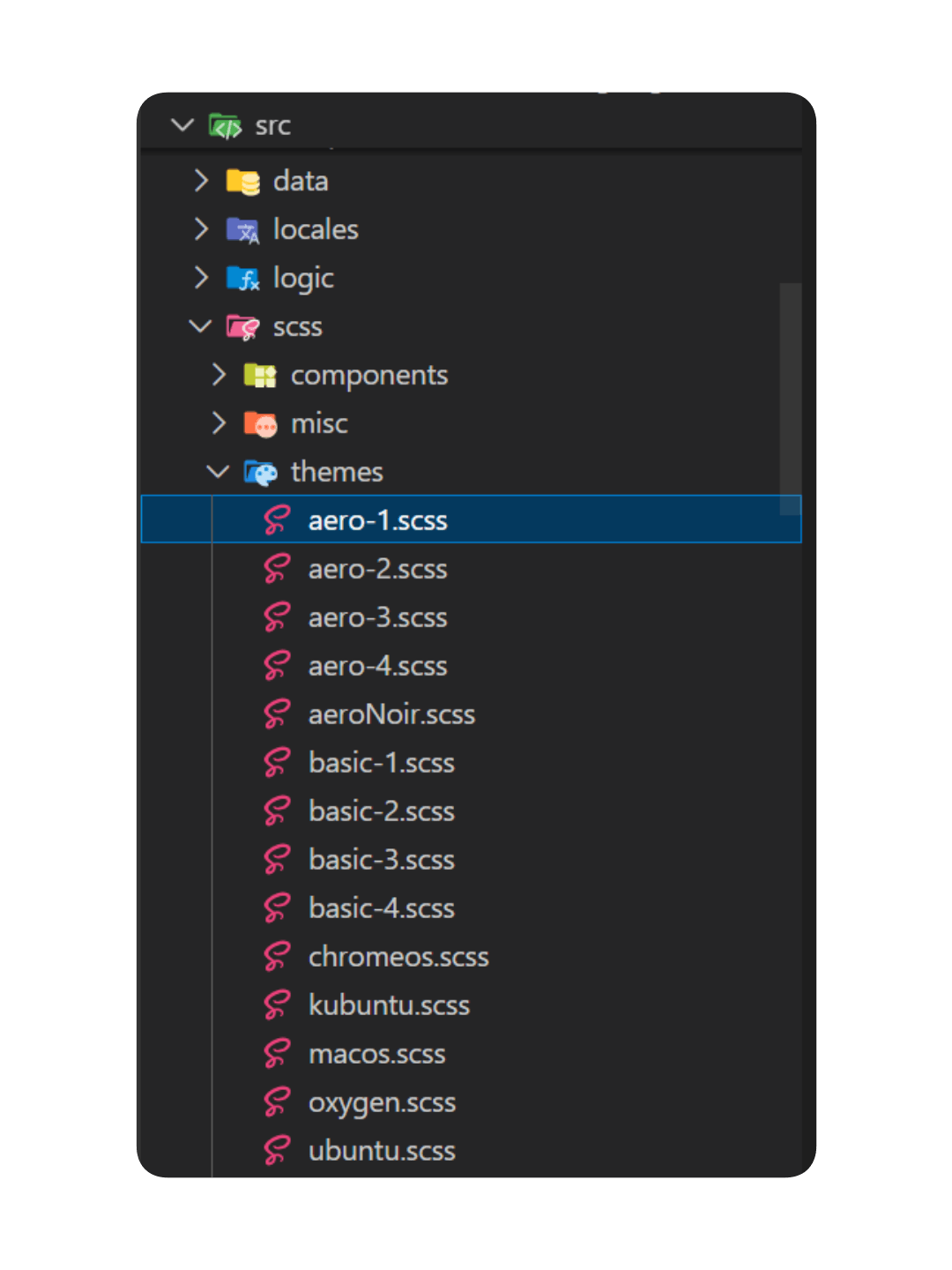The height and width of the screenshot is (1270, 952).
Task: Click the Sass icon next to aeroNoir.scss
Action: [x=276, y=714]
